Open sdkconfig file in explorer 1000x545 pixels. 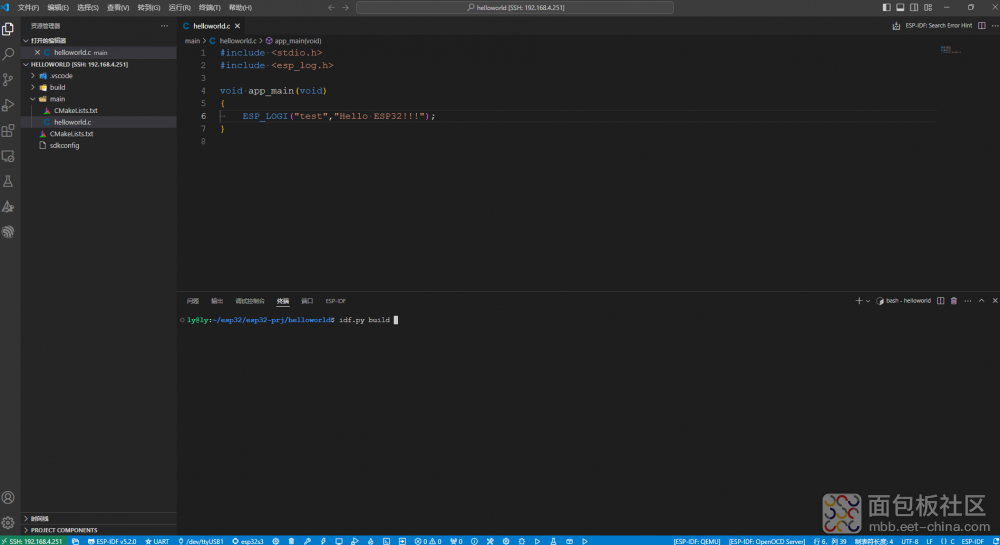pyautogui.click(x=64, y=145)
